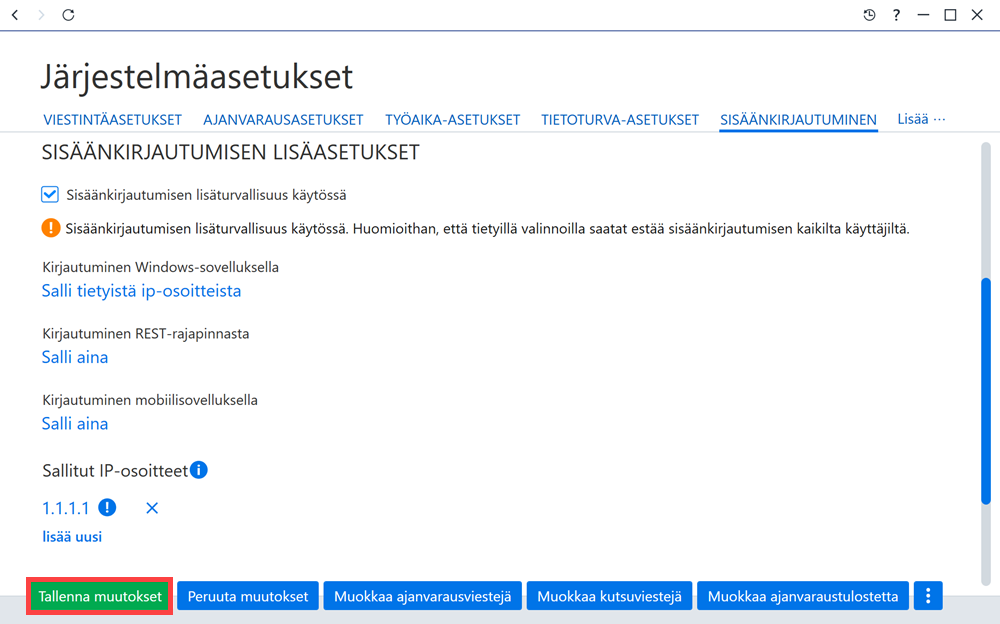The height and width of the screenshot is (624, 1000).
Task: Click the Kirjautuminen Windows-sovelluksella label
Action: click(161, 267)
